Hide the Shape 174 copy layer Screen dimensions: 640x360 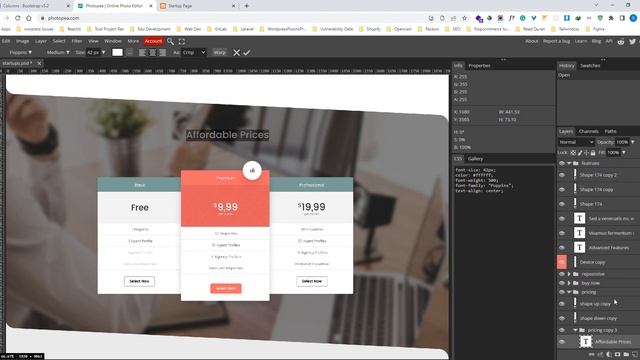pos(562,190)
